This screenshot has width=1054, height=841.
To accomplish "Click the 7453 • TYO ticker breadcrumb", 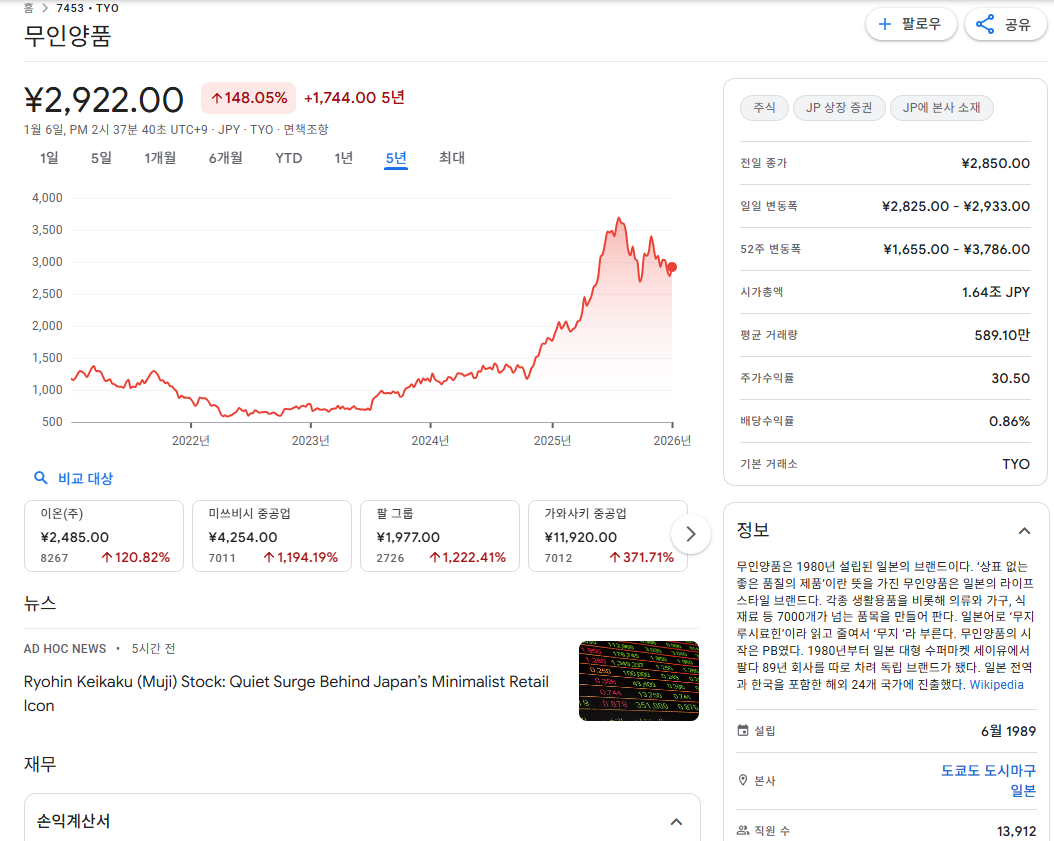I will coord(87,8).
